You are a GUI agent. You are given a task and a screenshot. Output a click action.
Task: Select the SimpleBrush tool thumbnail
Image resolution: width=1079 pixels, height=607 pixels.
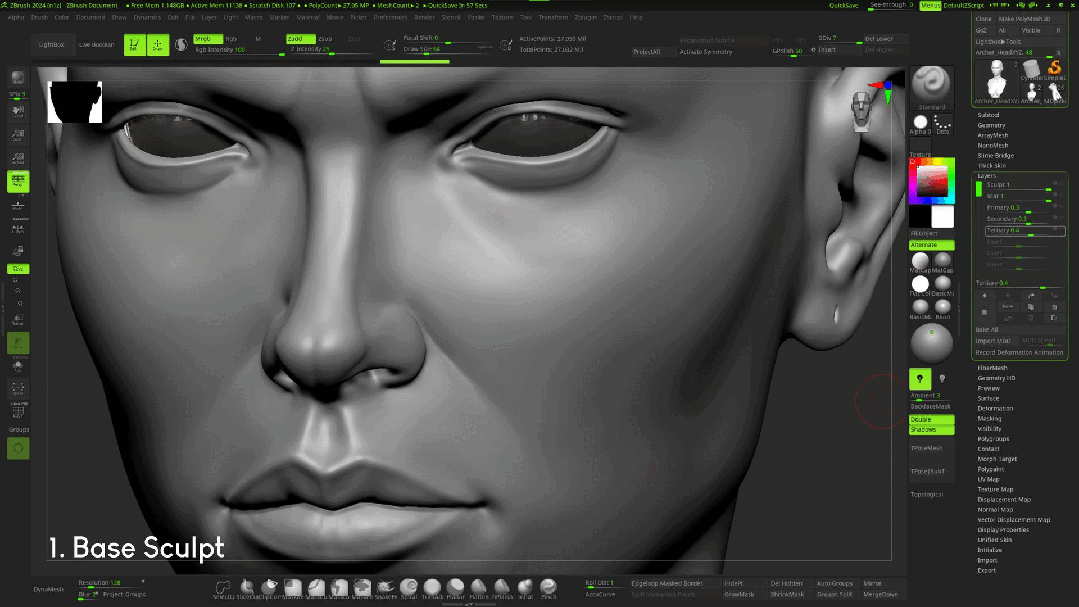(x=1054, y=69)
